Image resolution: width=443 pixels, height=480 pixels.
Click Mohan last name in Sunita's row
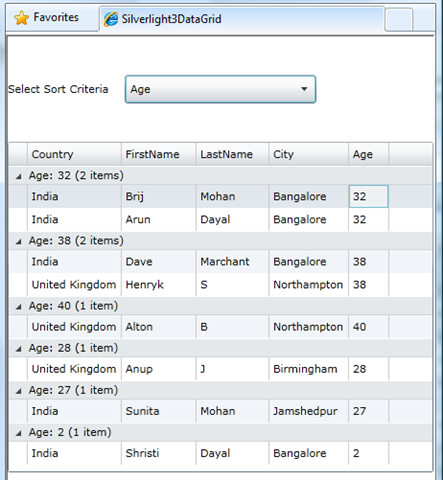(232, 411)
